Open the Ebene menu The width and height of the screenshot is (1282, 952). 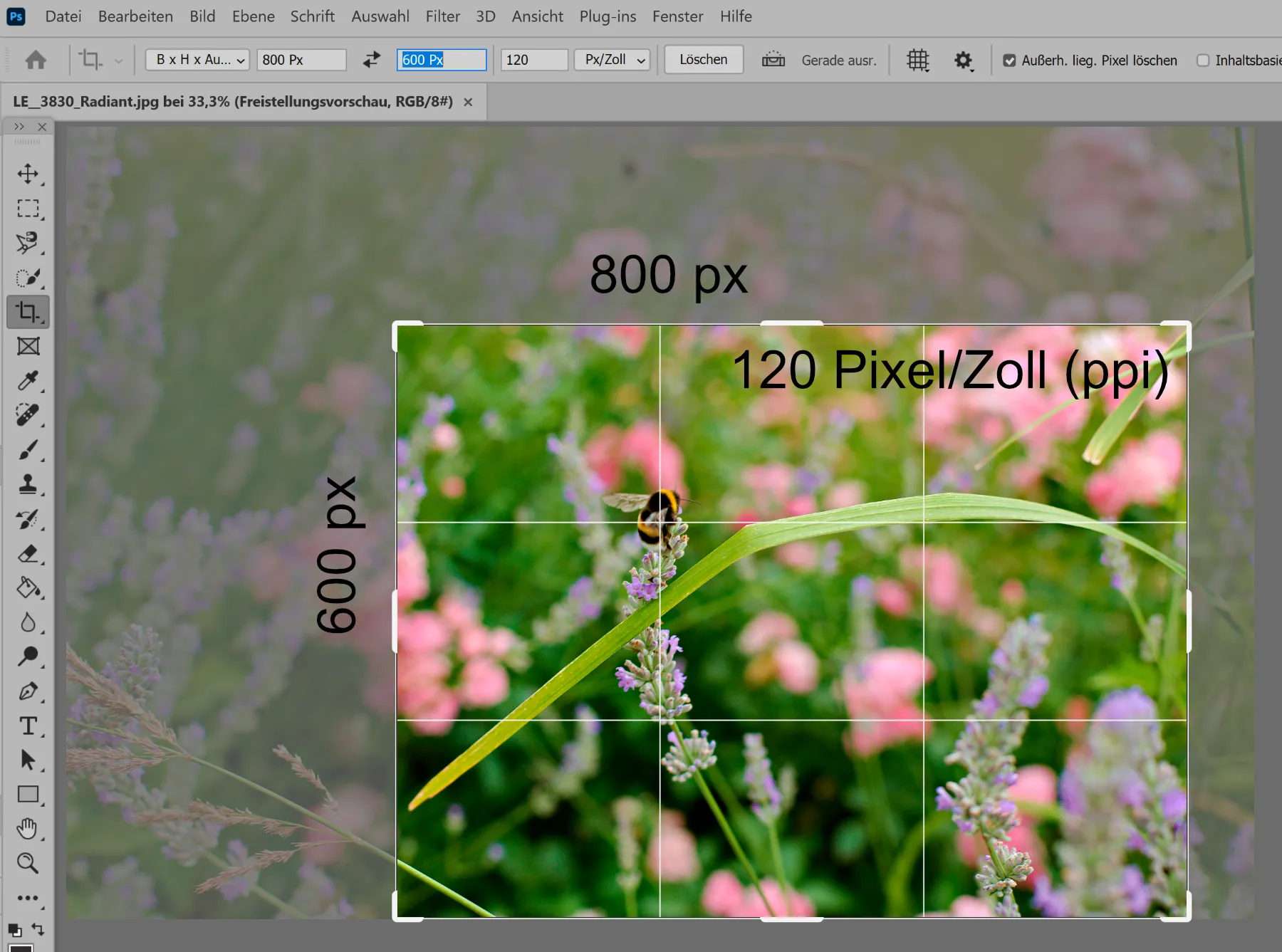(254, 16)
